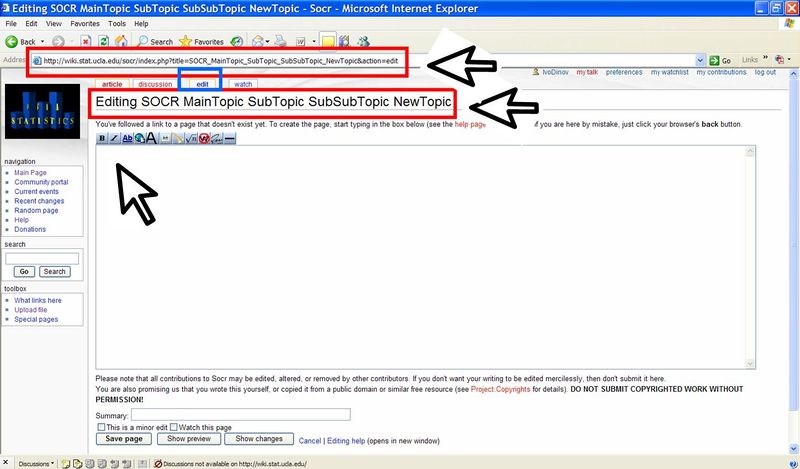Expand the address bar URL dropdown

[x=700, y=61]
